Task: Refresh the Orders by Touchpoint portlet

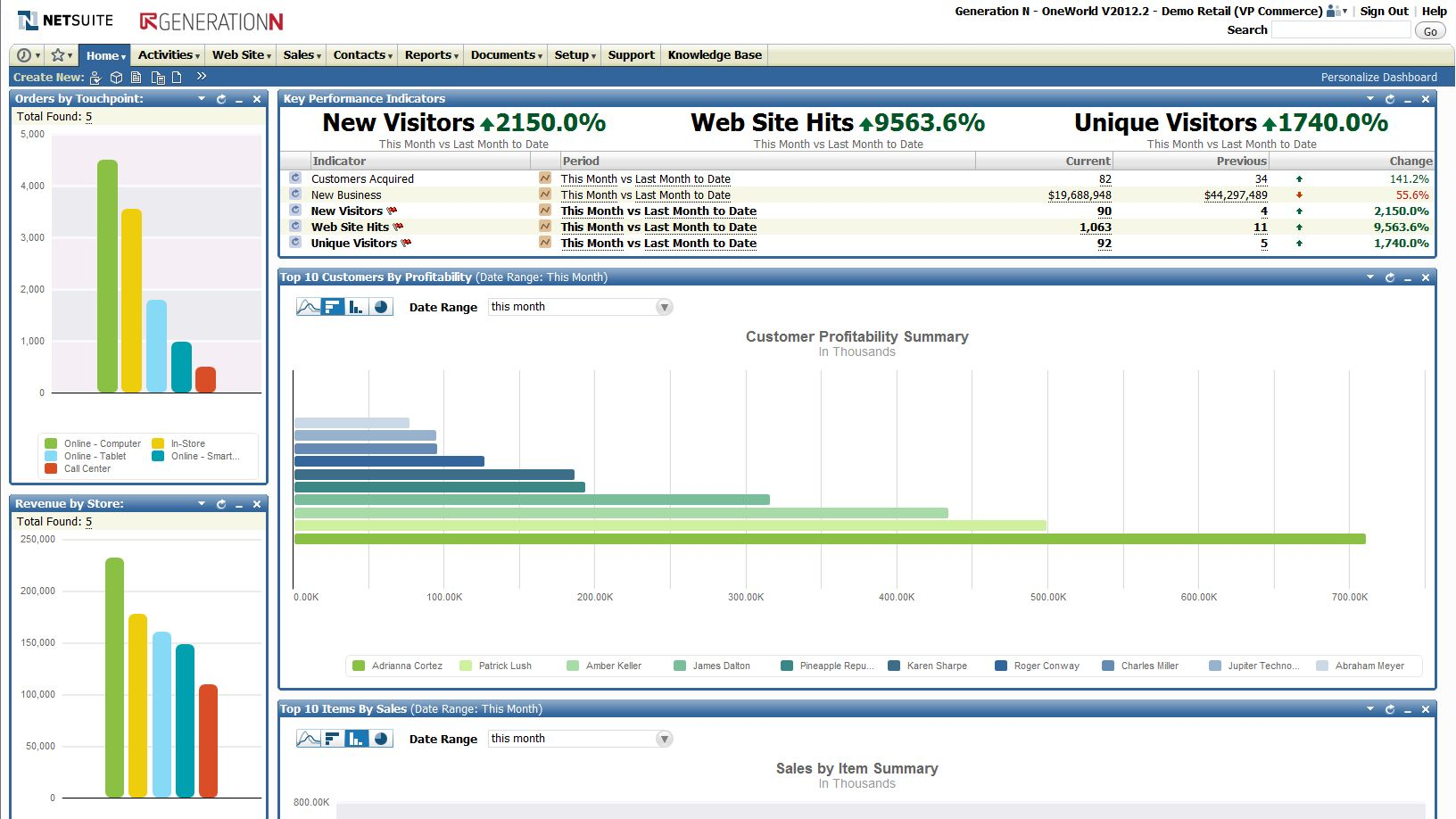Action: pos(221,98)
